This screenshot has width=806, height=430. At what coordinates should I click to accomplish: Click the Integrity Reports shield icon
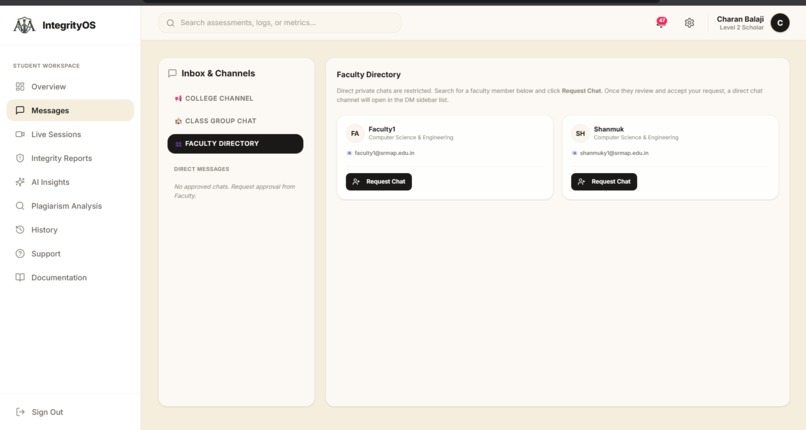(20, 158)
